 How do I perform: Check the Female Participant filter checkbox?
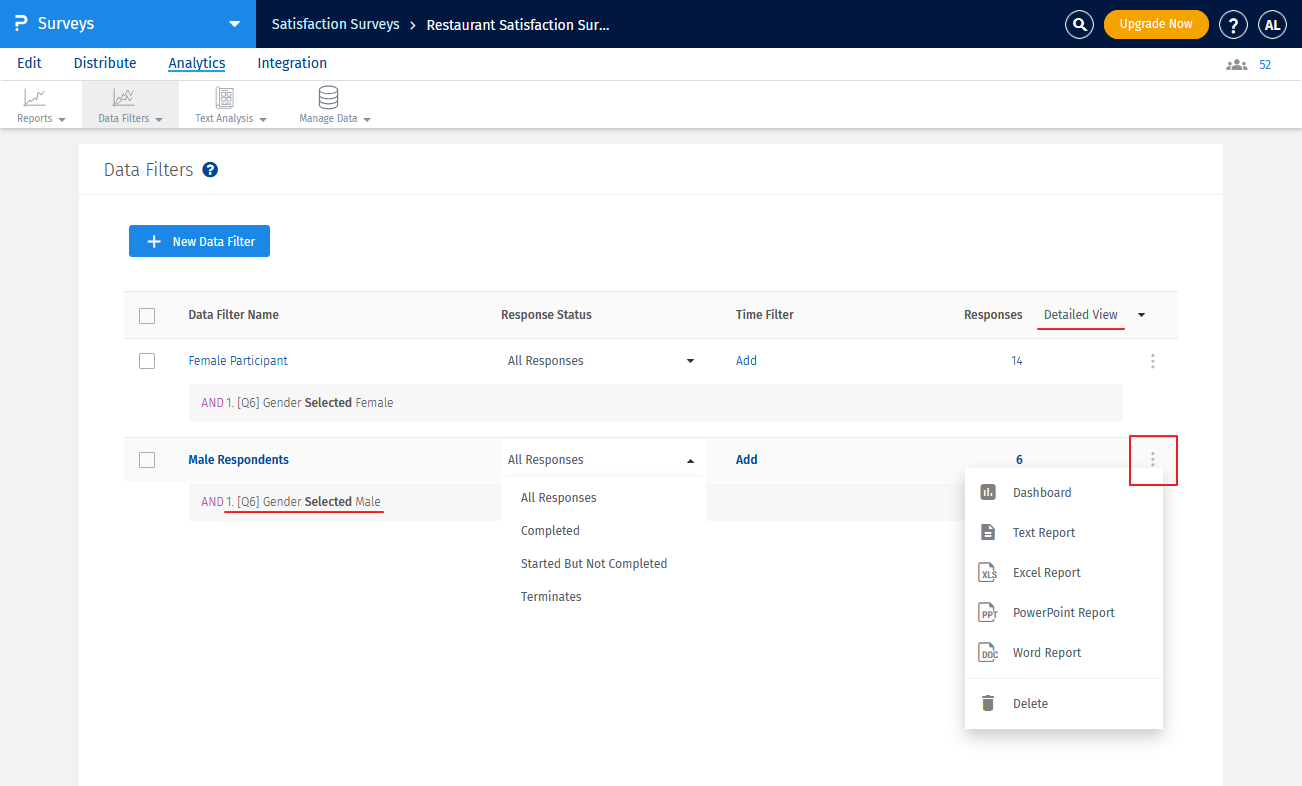pos(147,361)
